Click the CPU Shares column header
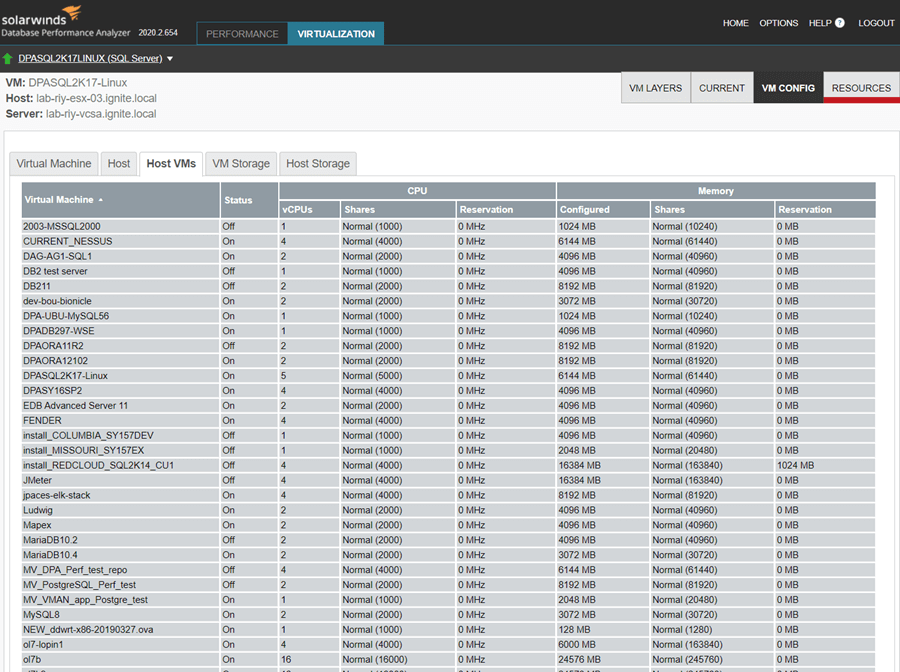This screenshot has width=900, height=672. pyautogui.click(x=398, y=209)
